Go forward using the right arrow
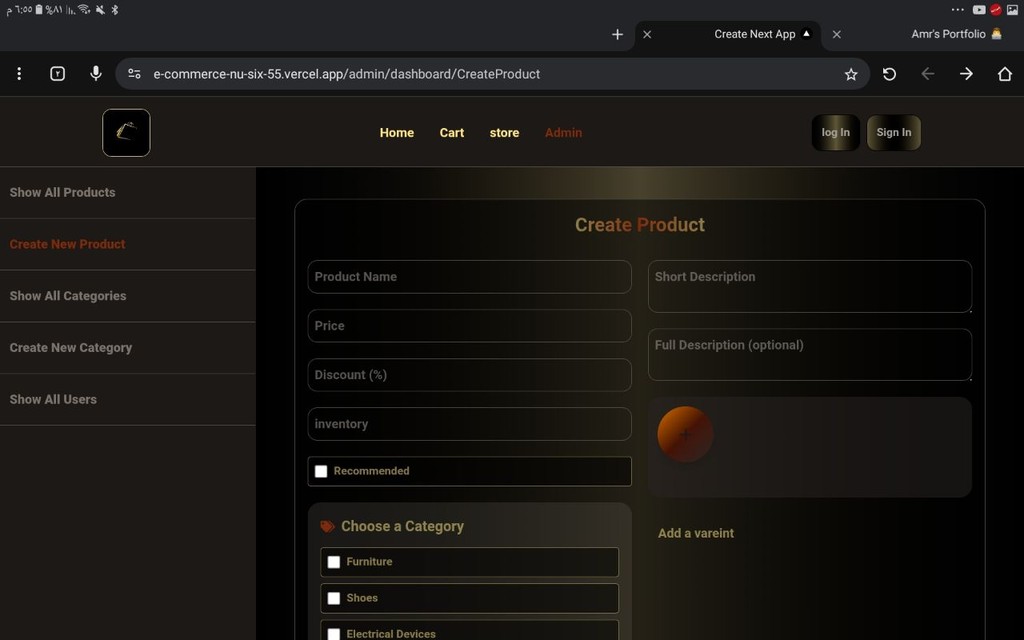The image size is (1024, 640). tap(967, 74)
